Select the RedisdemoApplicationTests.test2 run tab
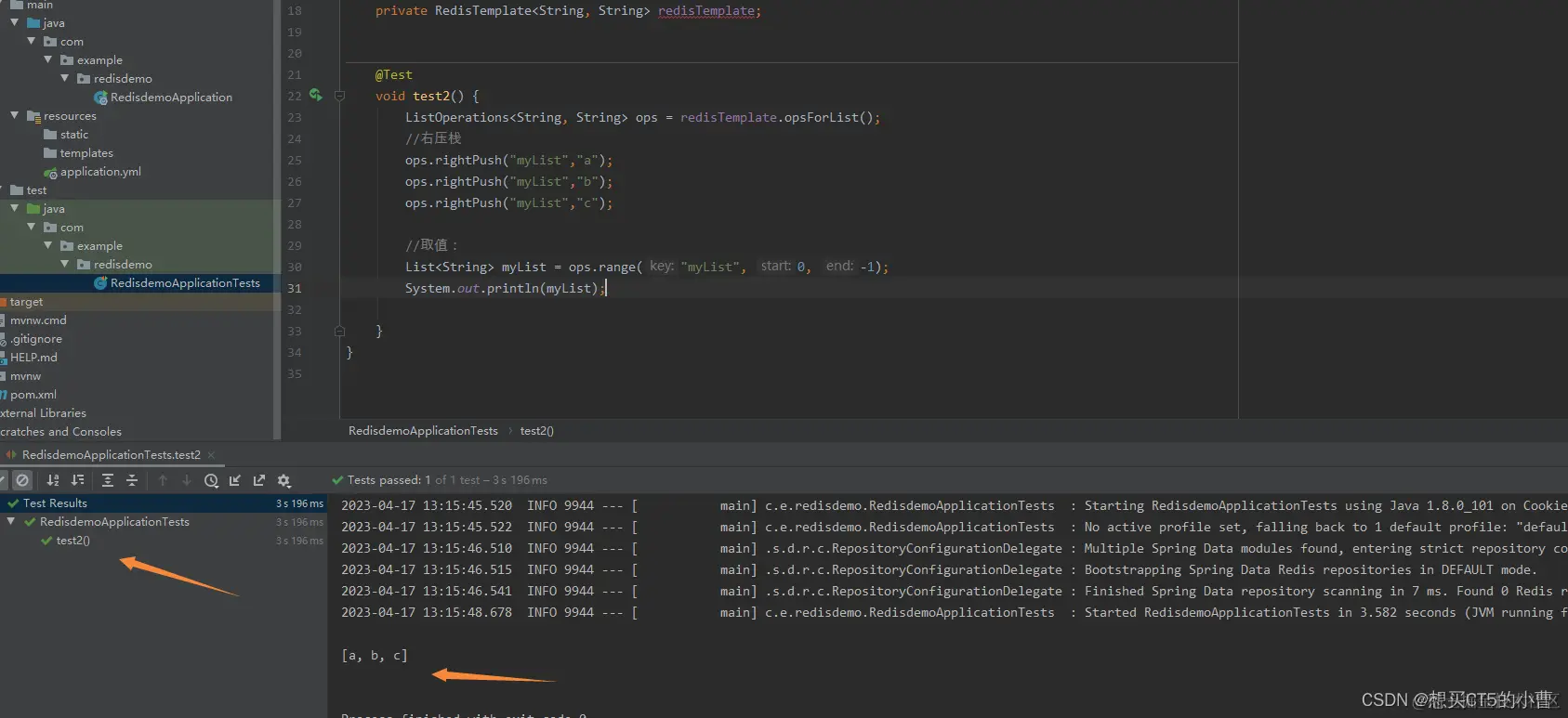Screen dimensions: 1568x718 [111, 455]
